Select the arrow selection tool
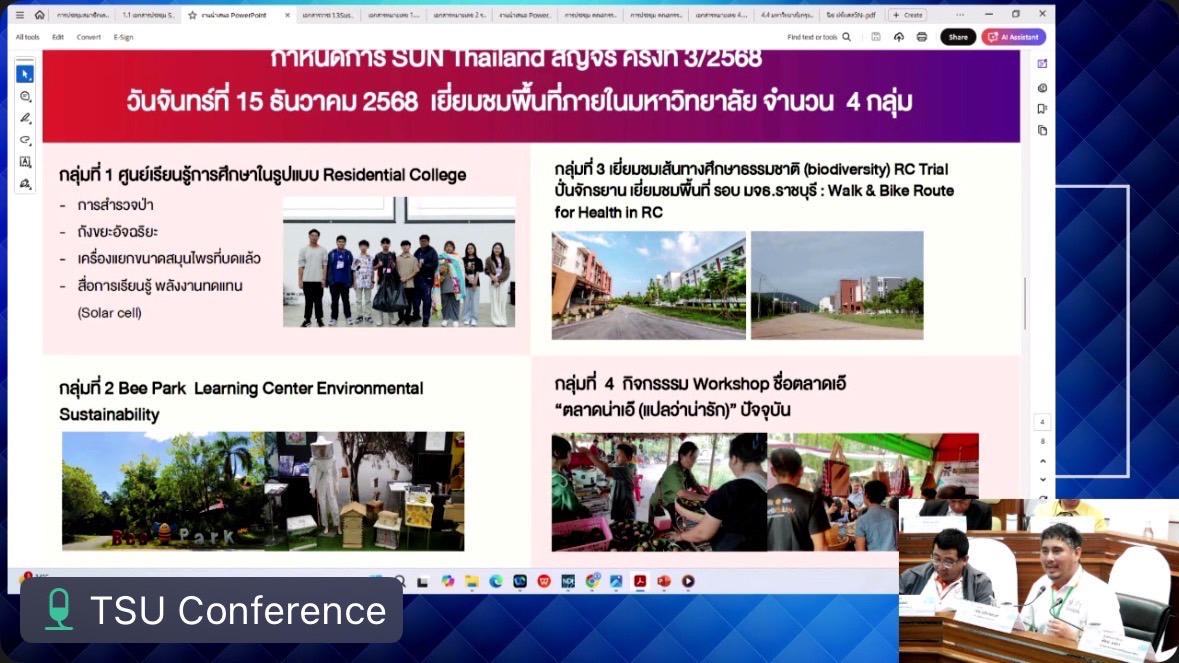The height and width of the screenshot is (663, 1179). pyautogui.click(x=25, y=75)
